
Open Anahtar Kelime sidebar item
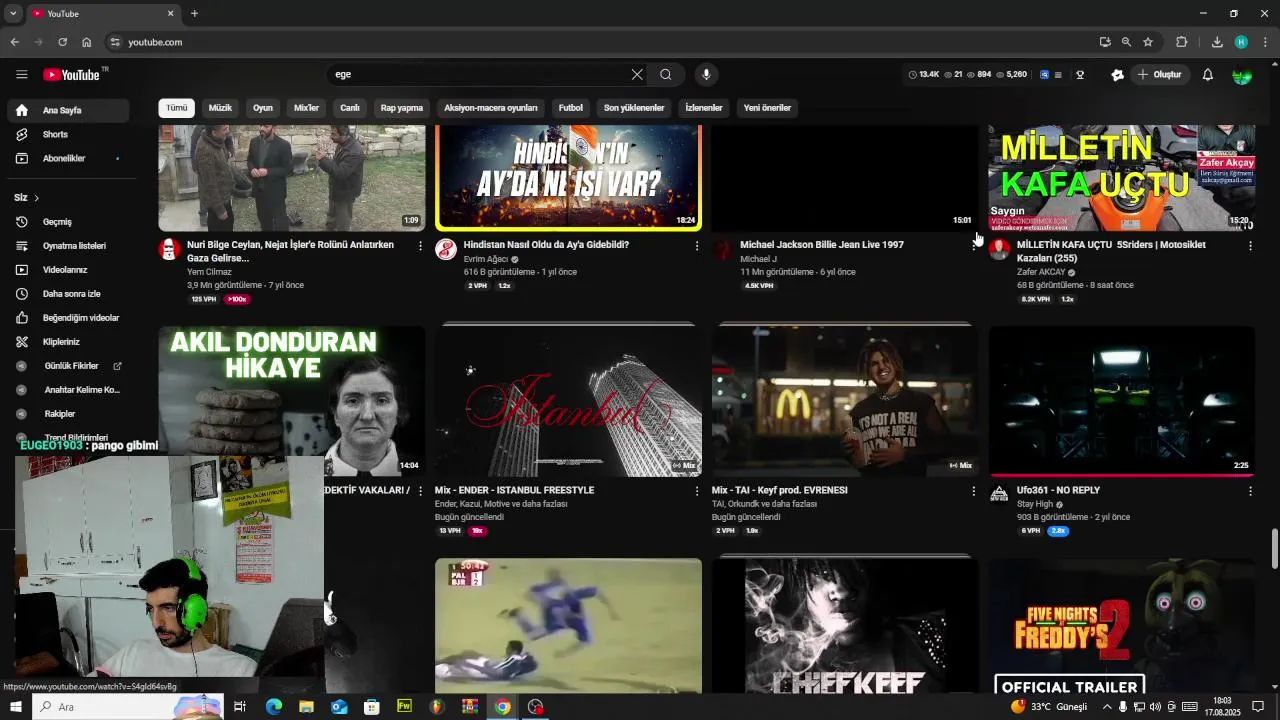click(68, 390)
